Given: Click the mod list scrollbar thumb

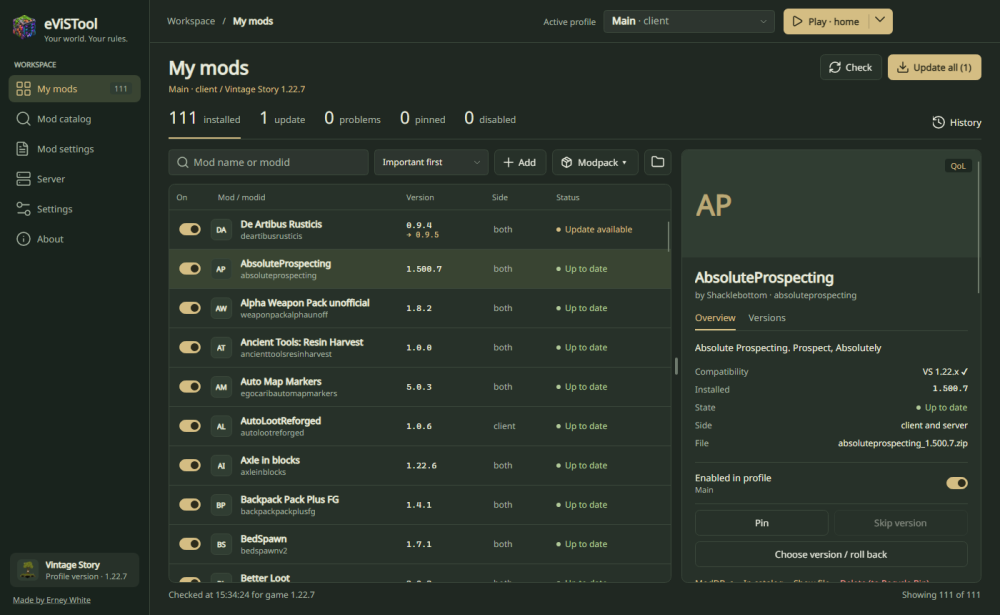Looking at the screenshot, I should [x=668, y=236].
